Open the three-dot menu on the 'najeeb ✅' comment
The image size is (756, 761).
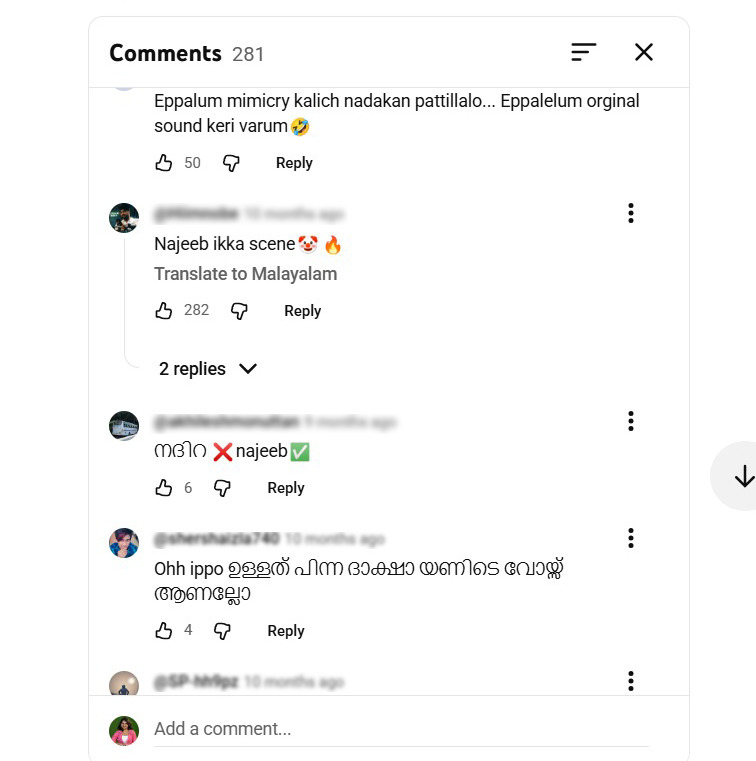pyautogui.click(x=631, y=421)
